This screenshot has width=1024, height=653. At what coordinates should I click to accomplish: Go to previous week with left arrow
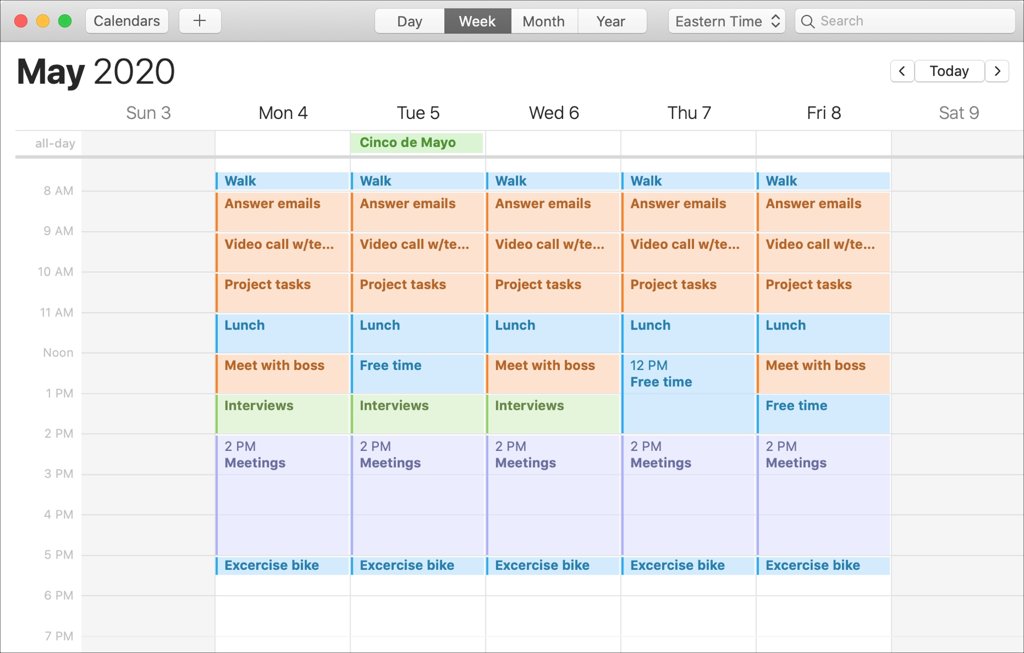[x=902, y=71]
